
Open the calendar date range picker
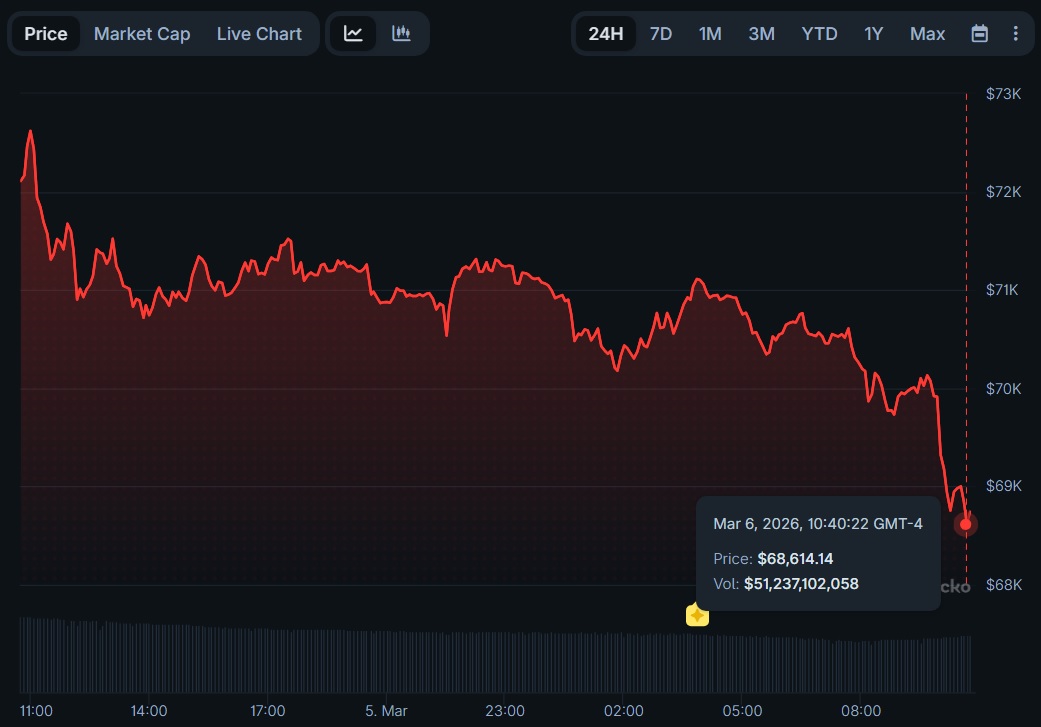tap(980, 34)
